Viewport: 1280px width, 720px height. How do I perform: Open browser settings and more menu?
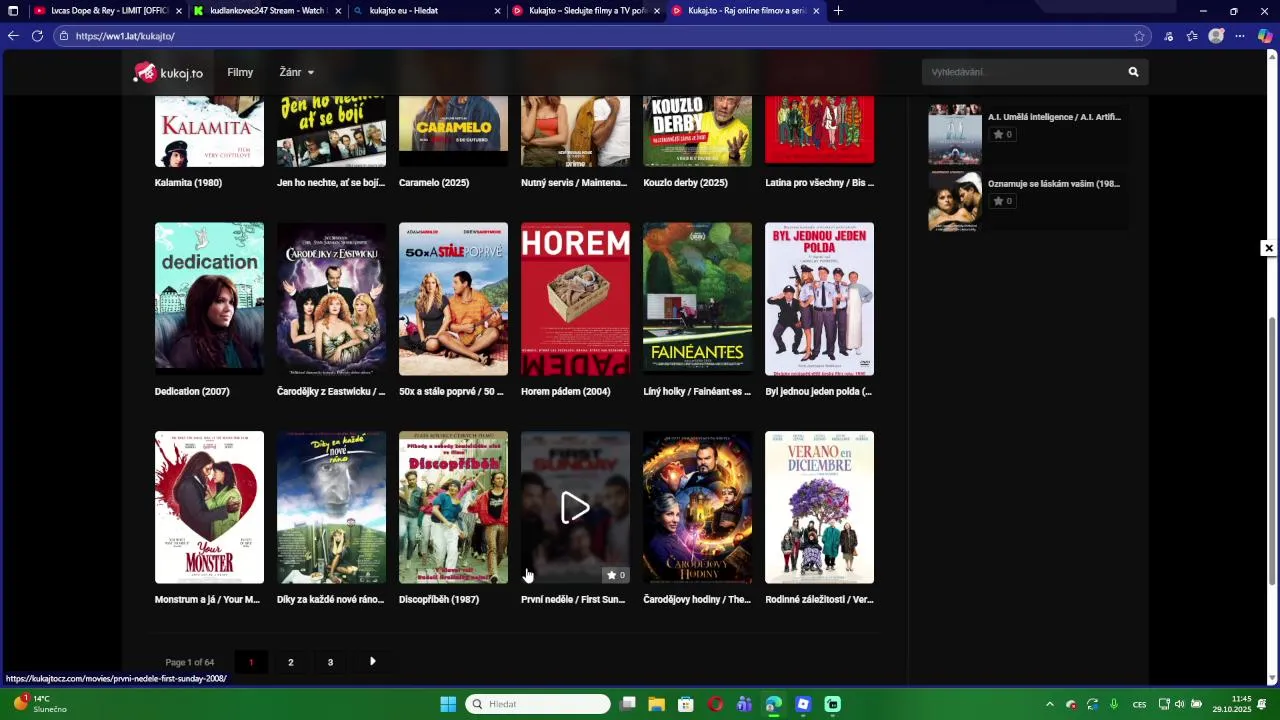coord(1240,36)
